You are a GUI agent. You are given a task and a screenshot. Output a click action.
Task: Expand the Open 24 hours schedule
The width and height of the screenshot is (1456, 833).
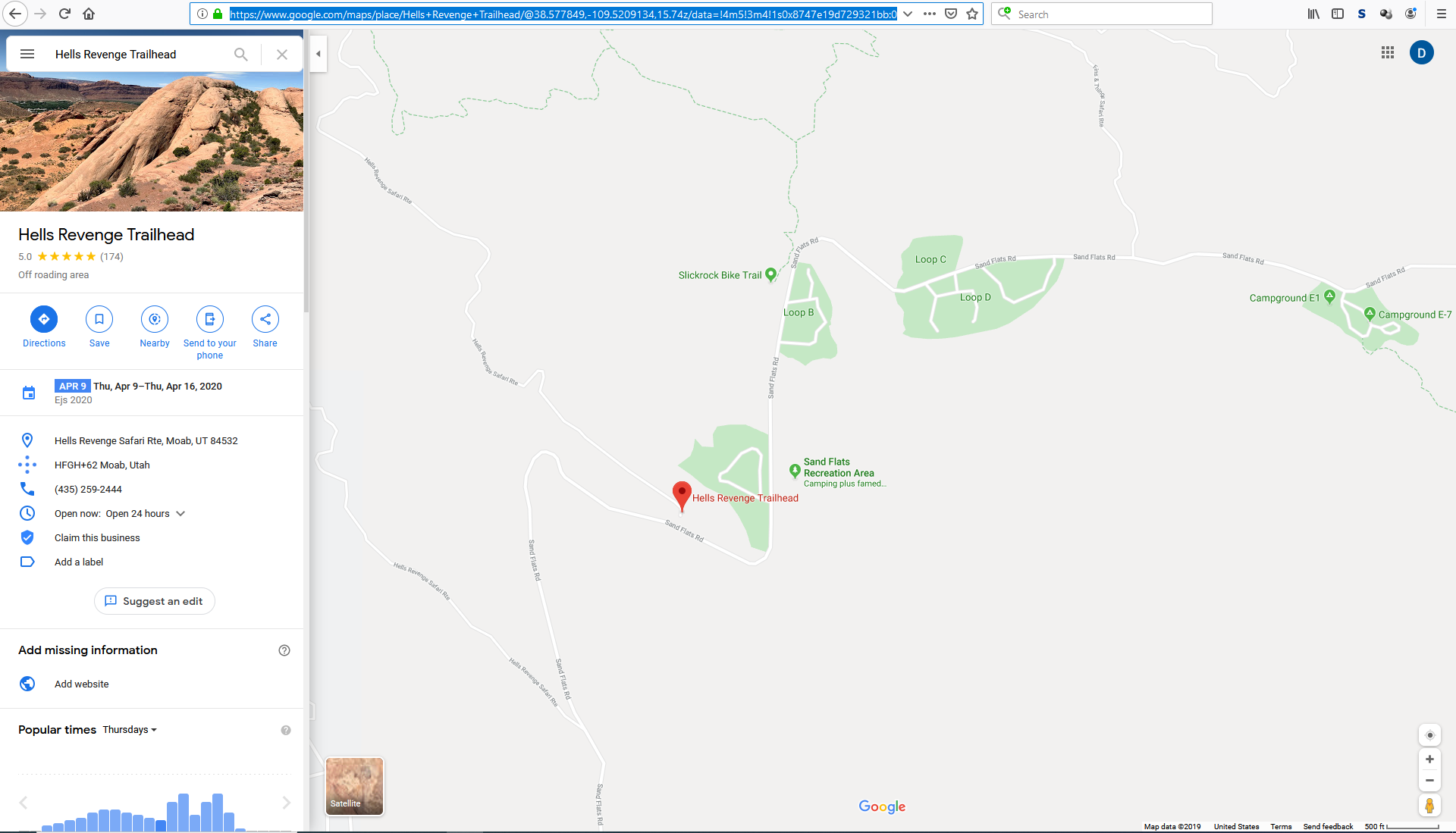(x=180, y=514)
